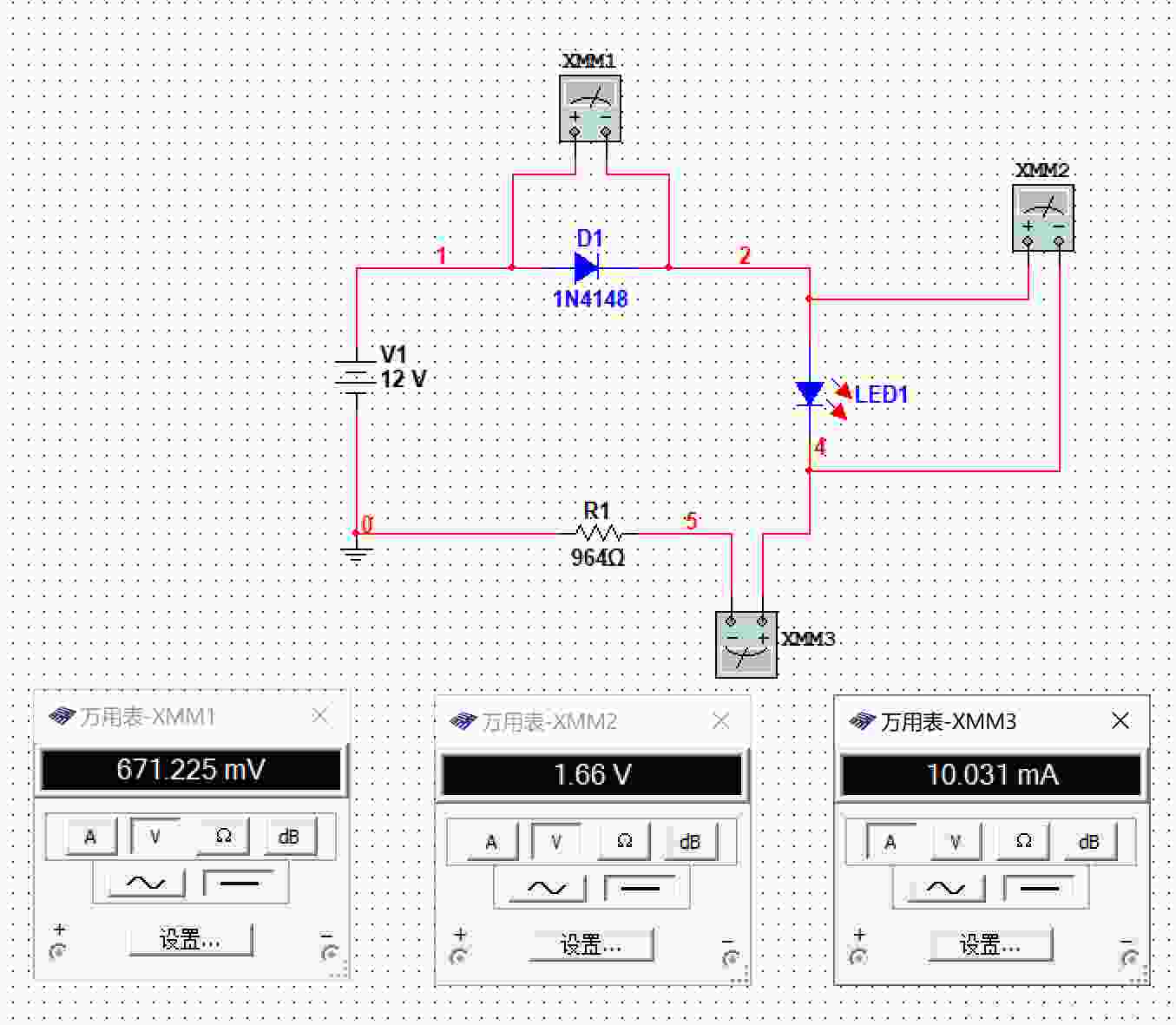
Task: Open 设置 settings in XMM3 window
Action: [x=991, y=945]
